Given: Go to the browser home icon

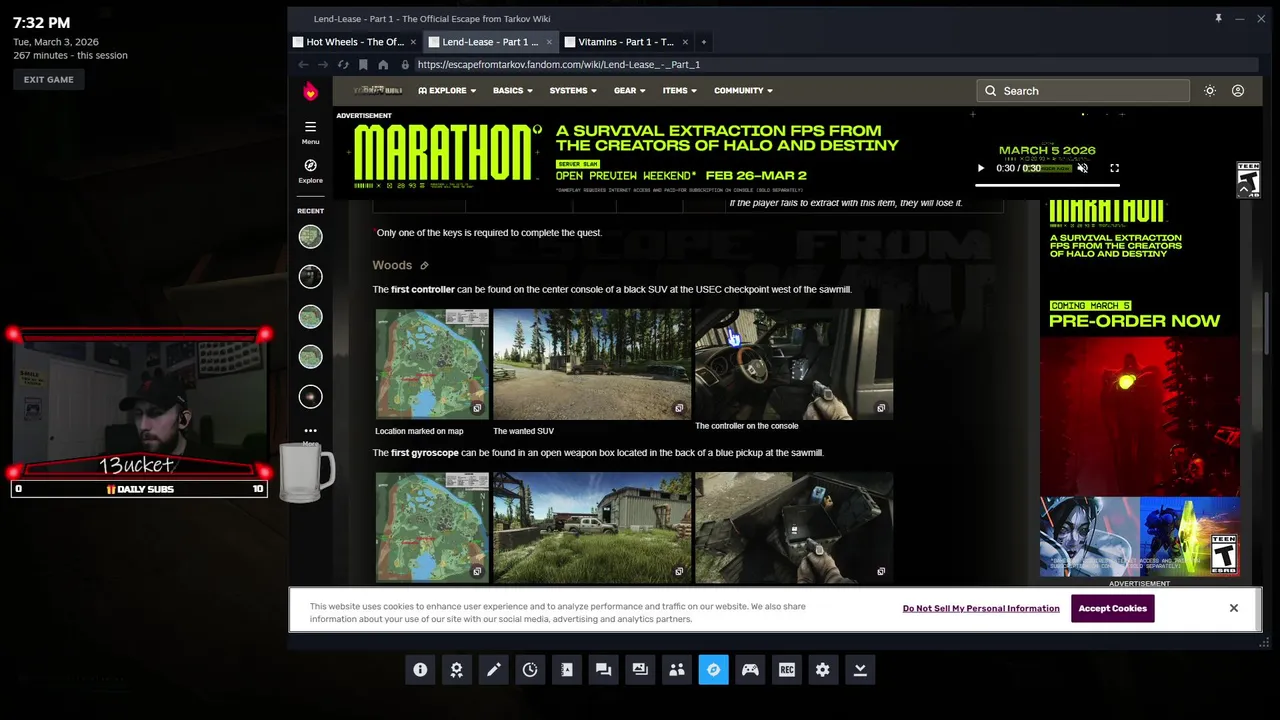Looking at the screenshot, I should point(383,64).
